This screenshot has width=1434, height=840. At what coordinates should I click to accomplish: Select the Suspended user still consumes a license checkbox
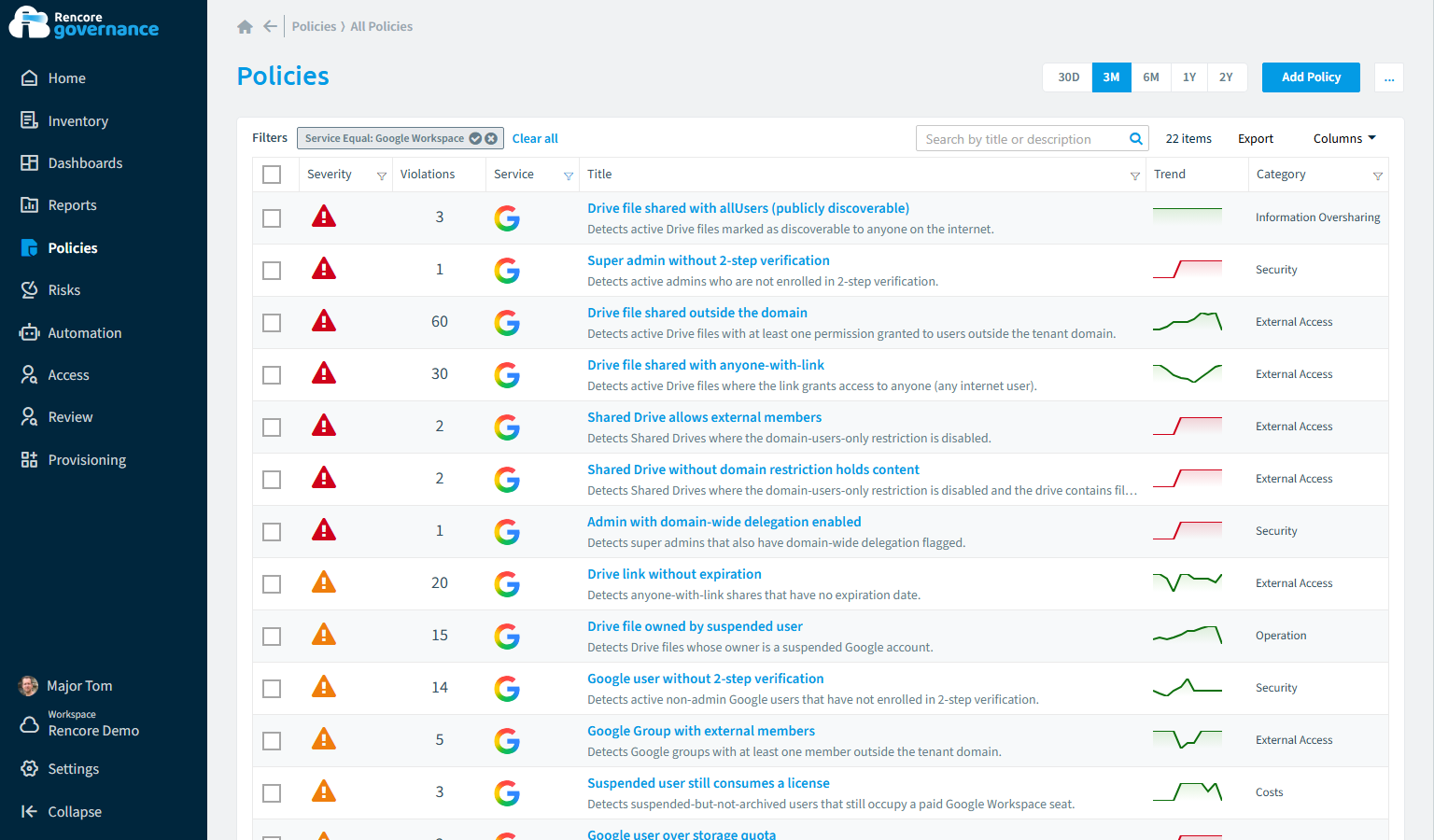pos(272,793)
